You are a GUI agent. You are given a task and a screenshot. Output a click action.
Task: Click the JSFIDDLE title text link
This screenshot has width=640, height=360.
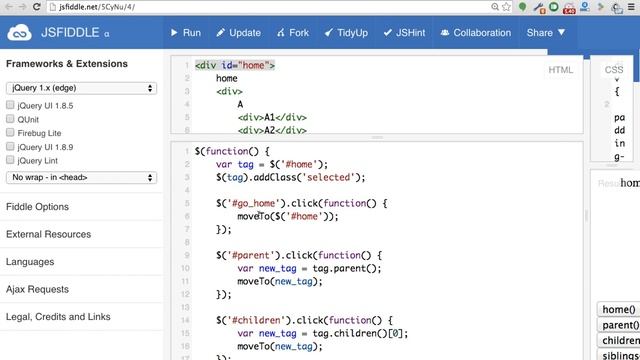click(70, 33)
